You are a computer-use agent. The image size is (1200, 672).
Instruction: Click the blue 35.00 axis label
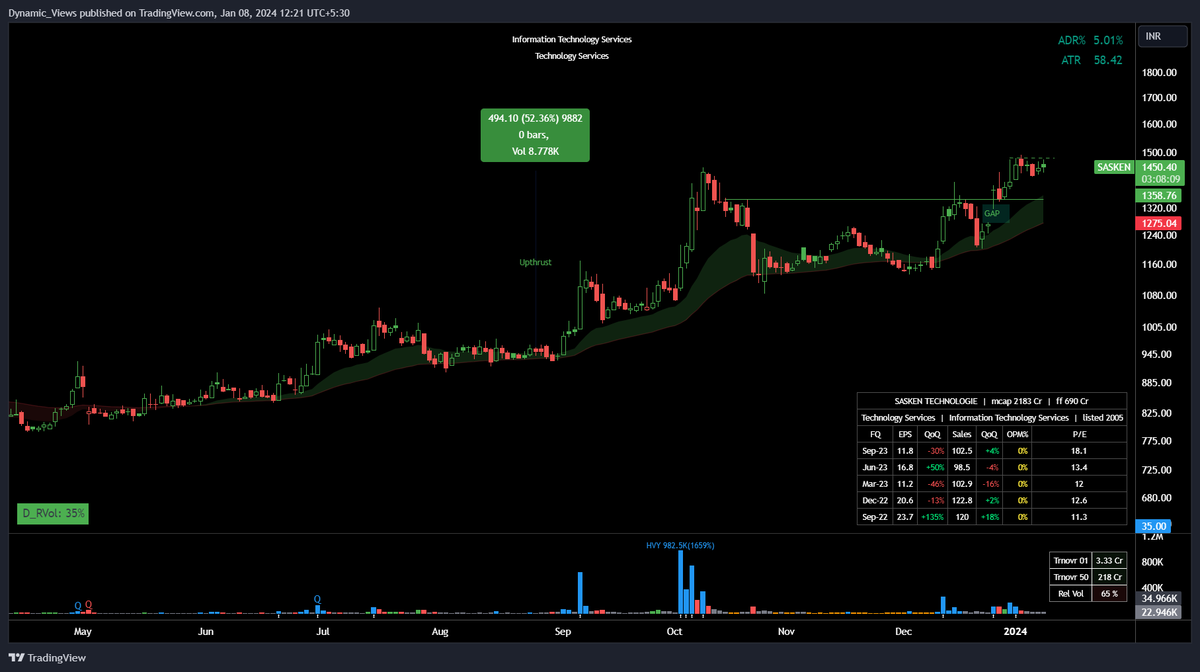point(1155,525)
